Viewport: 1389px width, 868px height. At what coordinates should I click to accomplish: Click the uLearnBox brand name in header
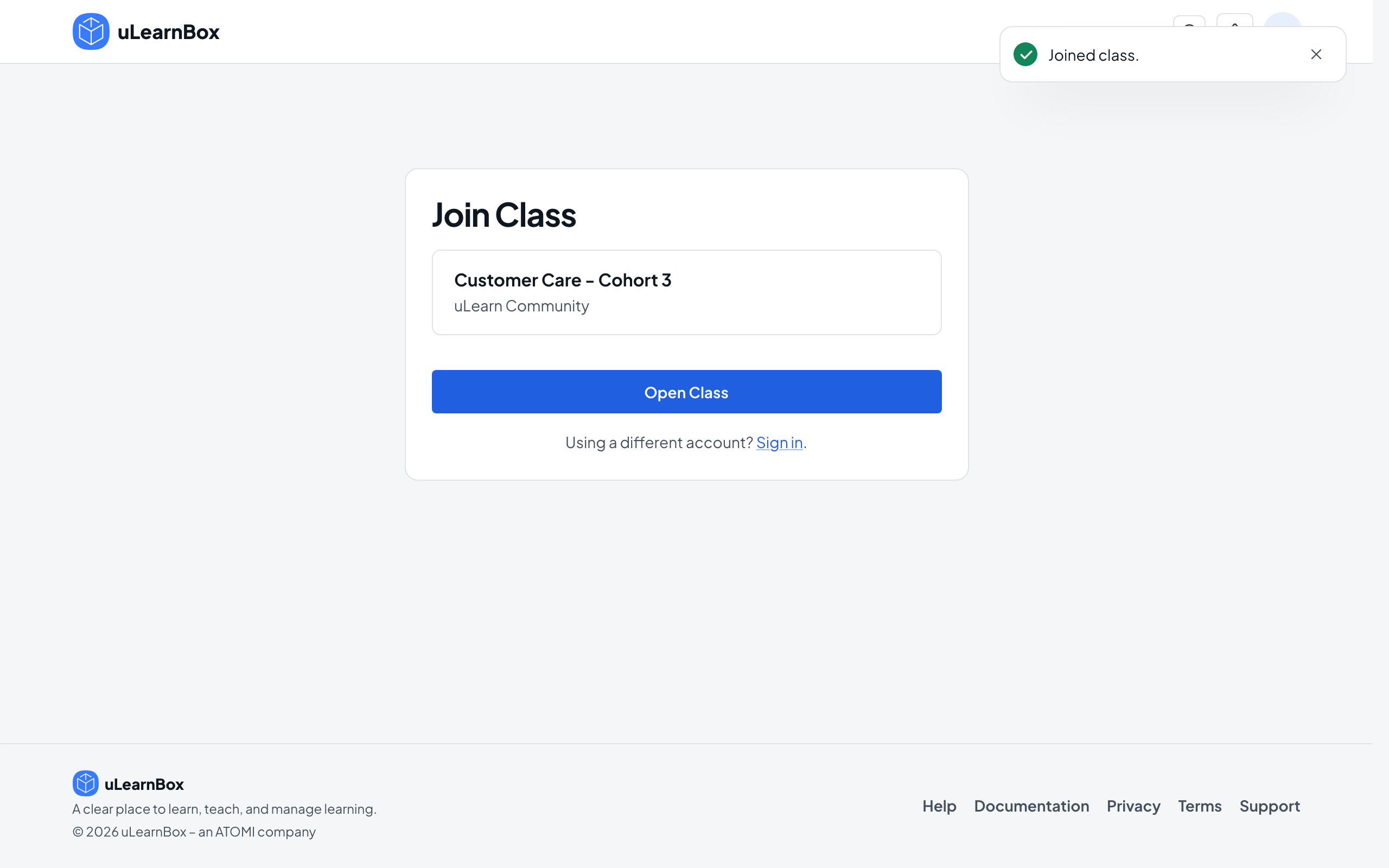coord(168,32)
